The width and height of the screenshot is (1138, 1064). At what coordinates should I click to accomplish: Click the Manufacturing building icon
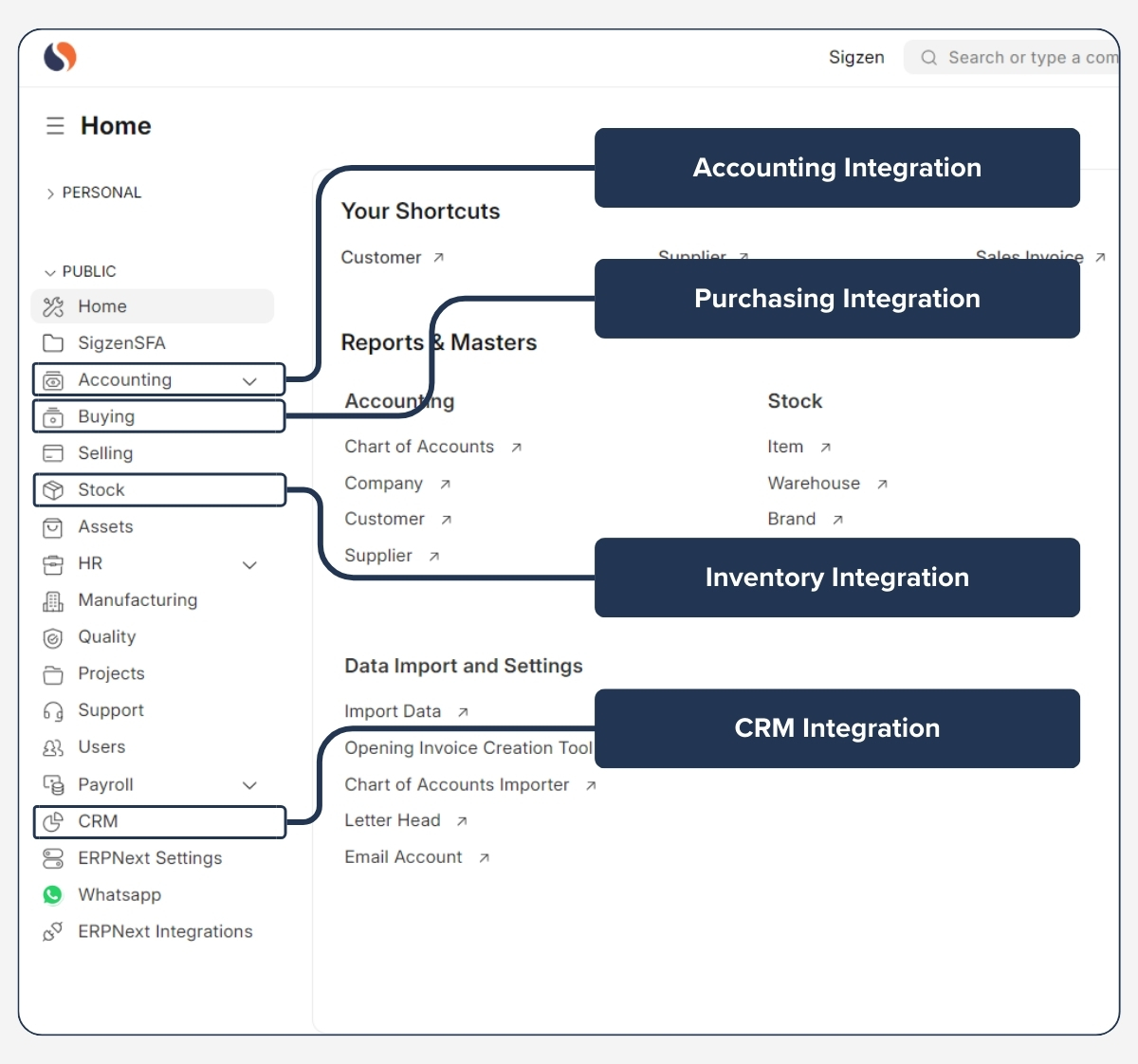click(x=53, y=600)
